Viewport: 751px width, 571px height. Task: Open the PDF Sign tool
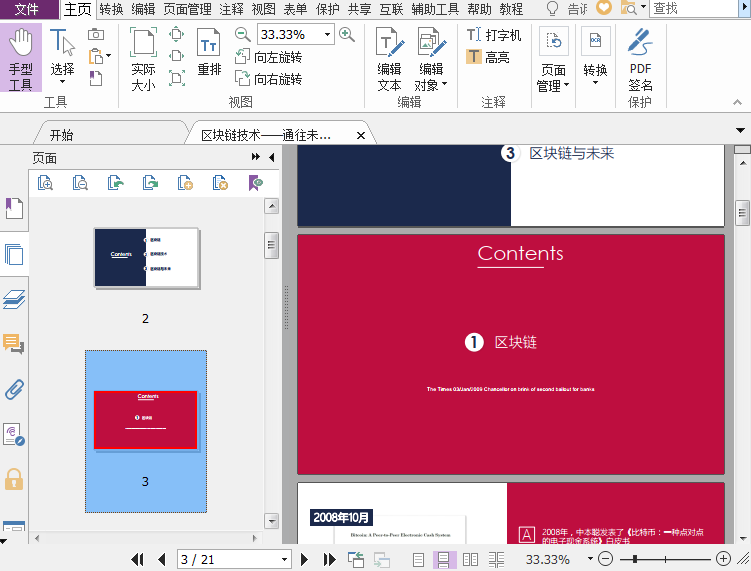click(640, 59)
